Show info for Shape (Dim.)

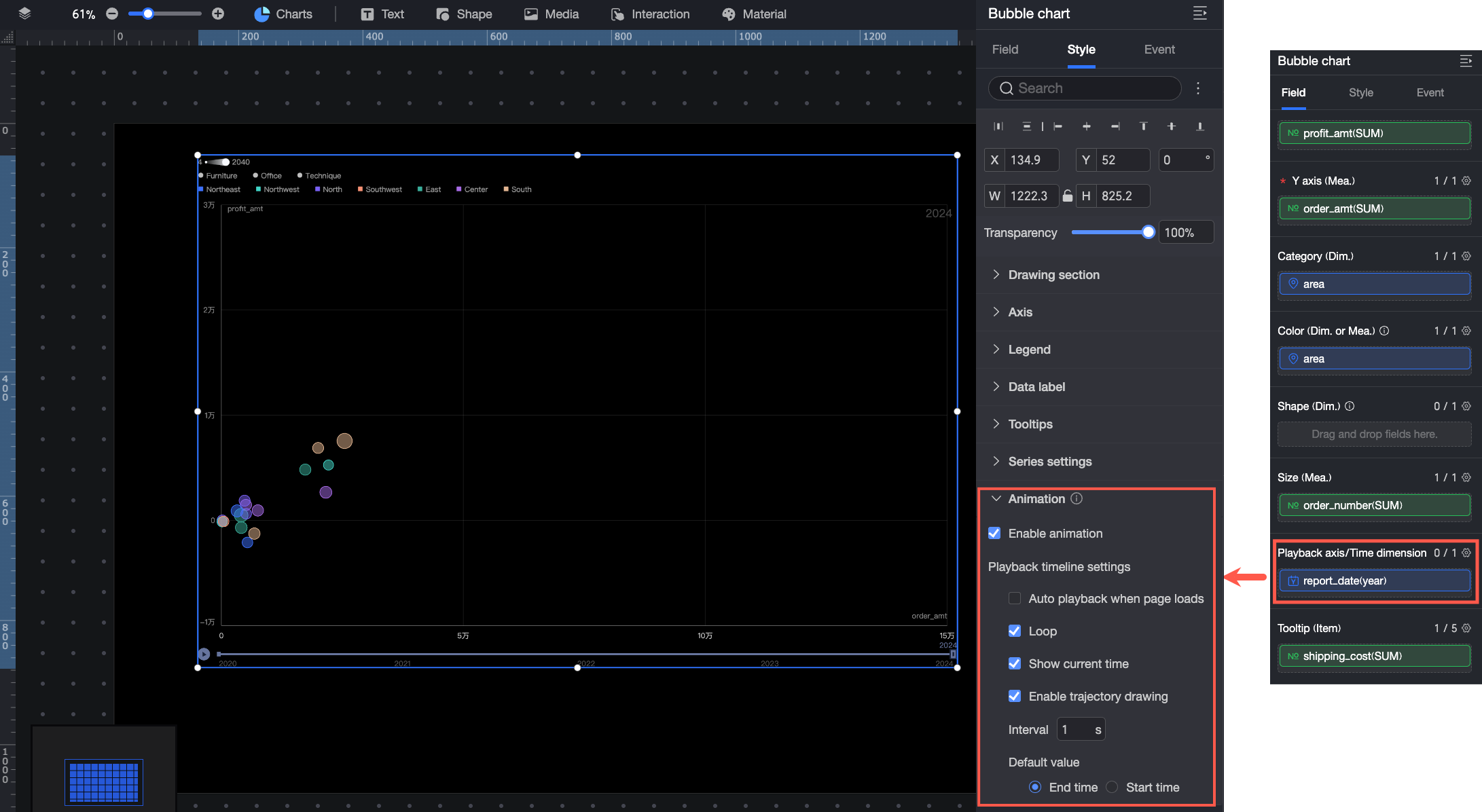point(1350,406)
